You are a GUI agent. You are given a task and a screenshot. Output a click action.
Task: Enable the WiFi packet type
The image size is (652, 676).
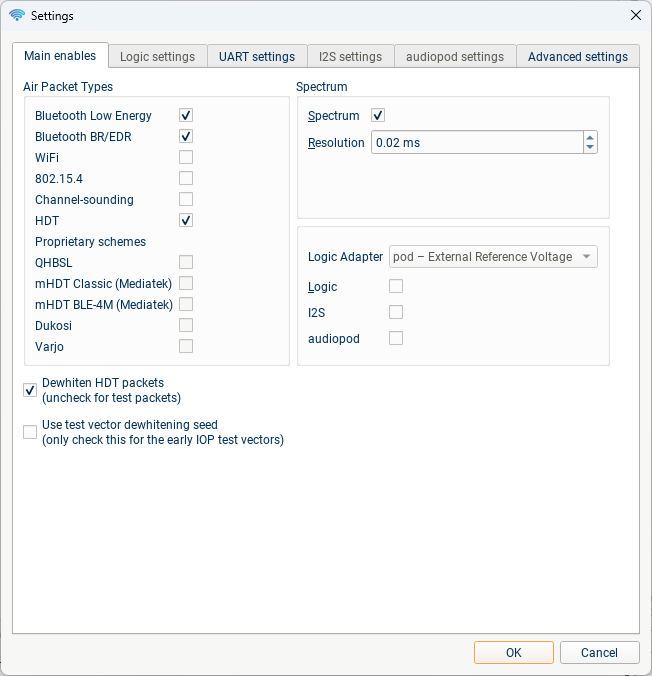pyautogui.click(x=186, y=157)
